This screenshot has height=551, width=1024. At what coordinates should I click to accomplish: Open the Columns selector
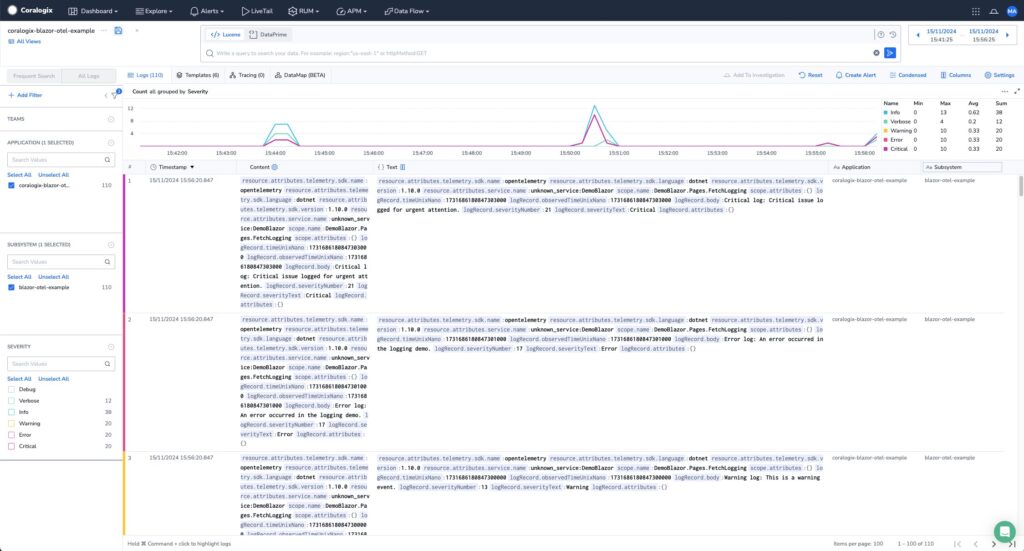955,75
